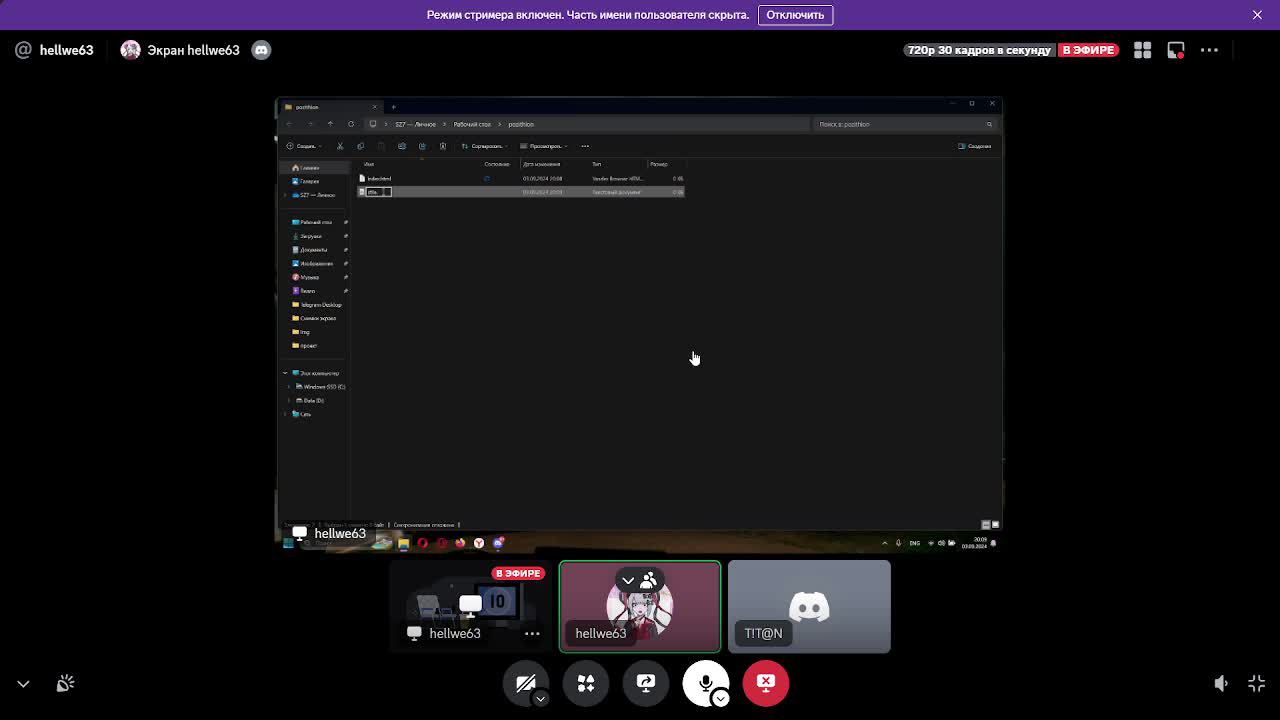This screenshot has width=1280, height=720.
Task: Toggle the member list pill on hellwe63 tile
Action: point(638,580)
